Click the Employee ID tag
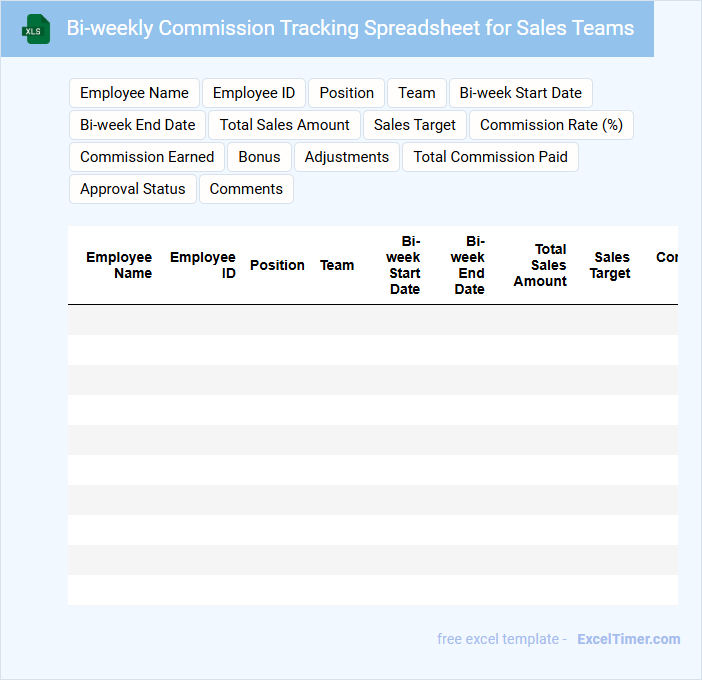Screen dimensions: 702x680 (254, 93)
